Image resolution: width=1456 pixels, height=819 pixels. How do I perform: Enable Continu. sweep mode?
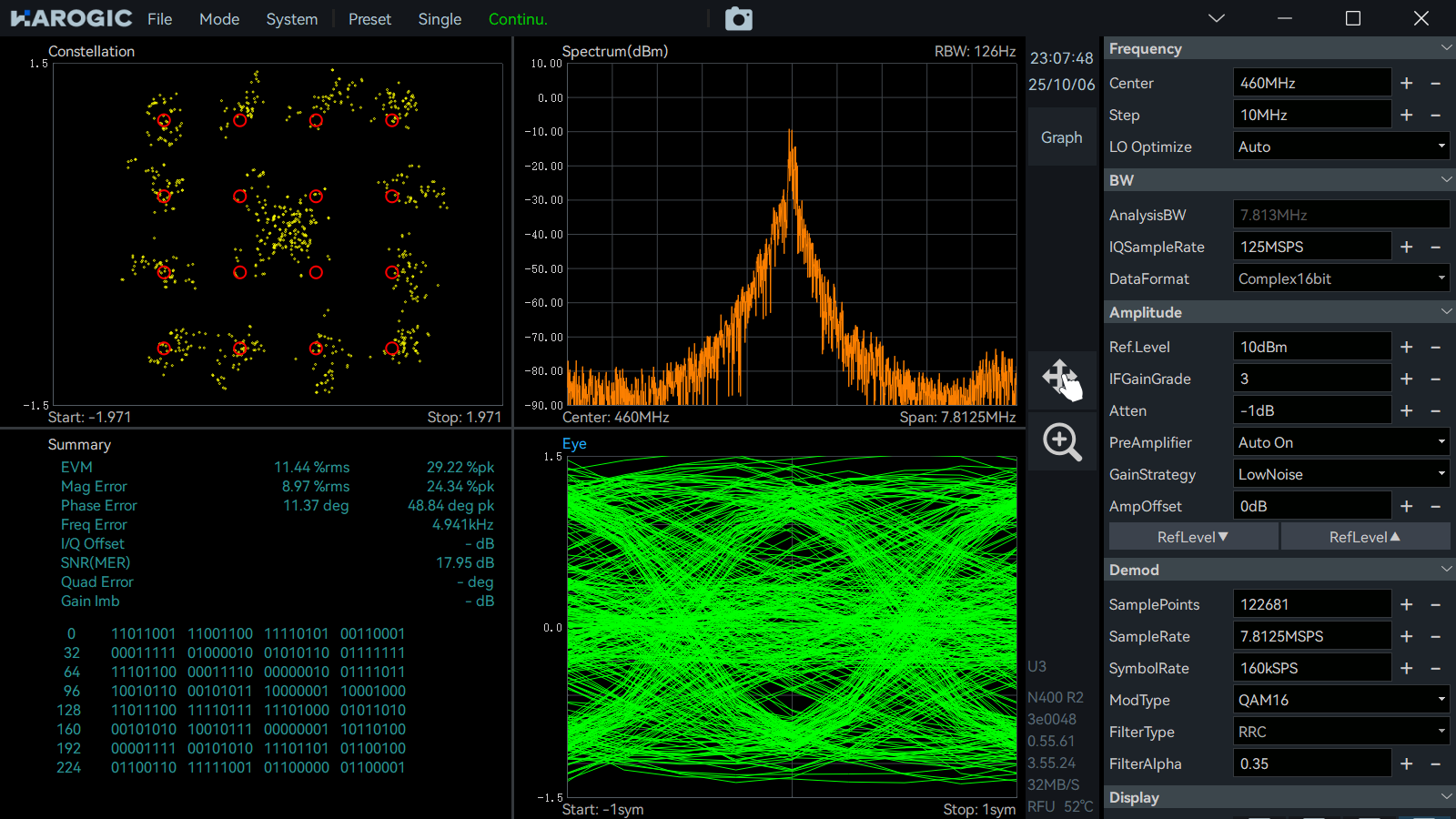[x=518, y=19]
